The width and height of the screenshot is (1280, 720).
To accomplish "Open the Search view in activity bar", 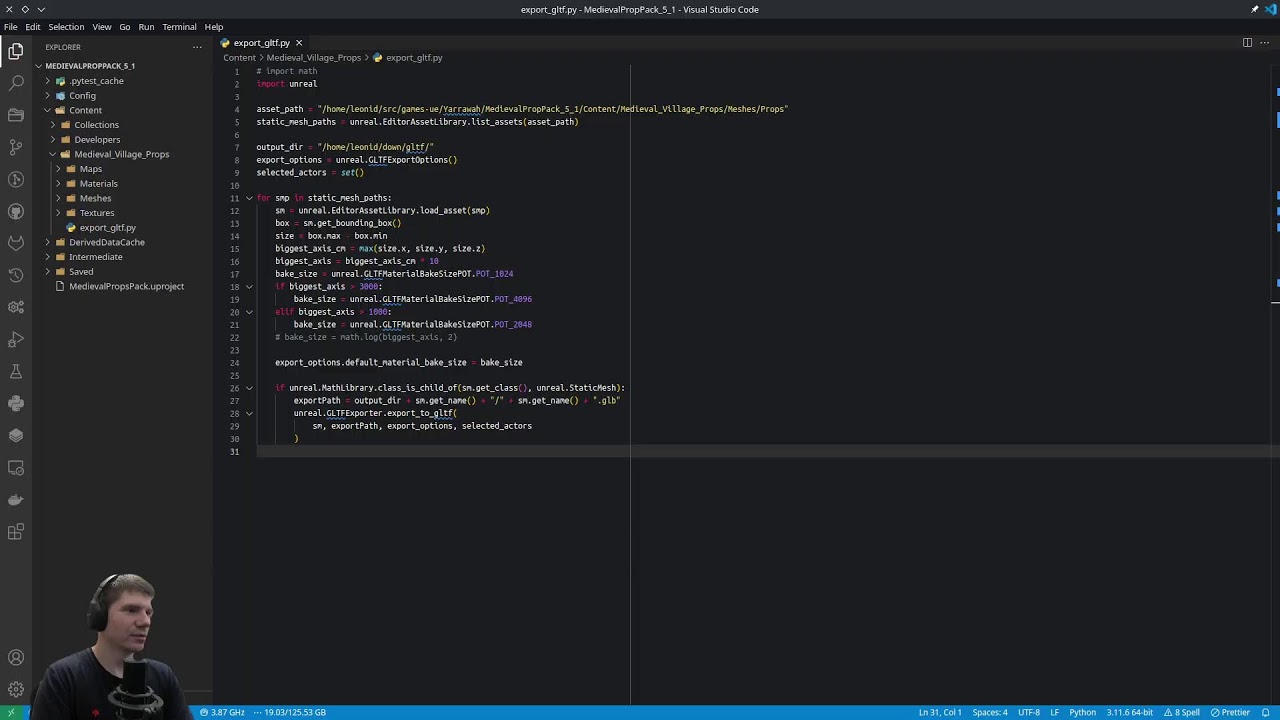I will [16, 83].
